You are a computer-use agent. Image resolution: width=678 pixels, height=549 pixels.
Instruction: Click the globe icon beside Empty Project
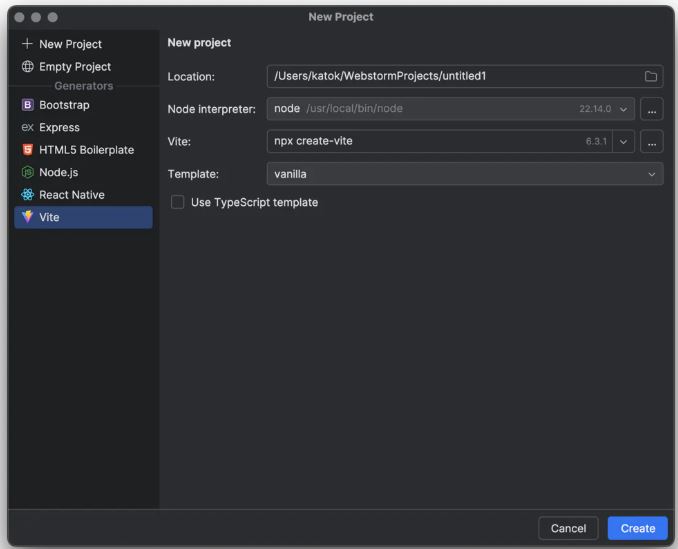[x=27, y=66]
